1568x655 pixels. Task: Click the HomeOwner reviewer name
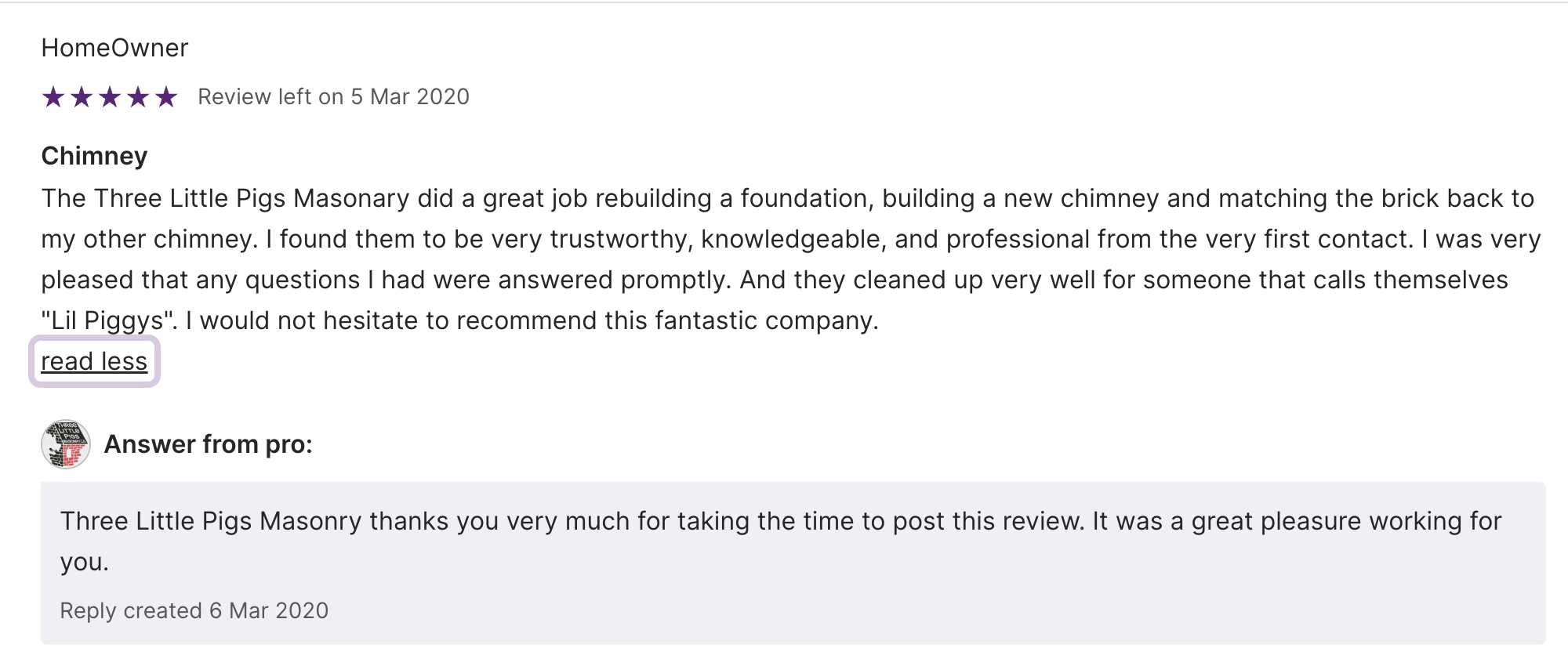(114, 48)
